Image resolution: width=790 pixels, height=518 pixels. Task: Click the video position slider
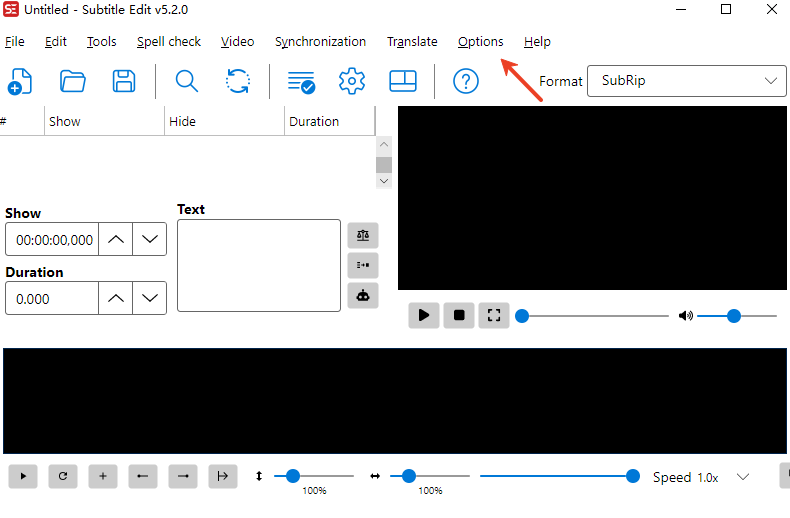[592, 316]
